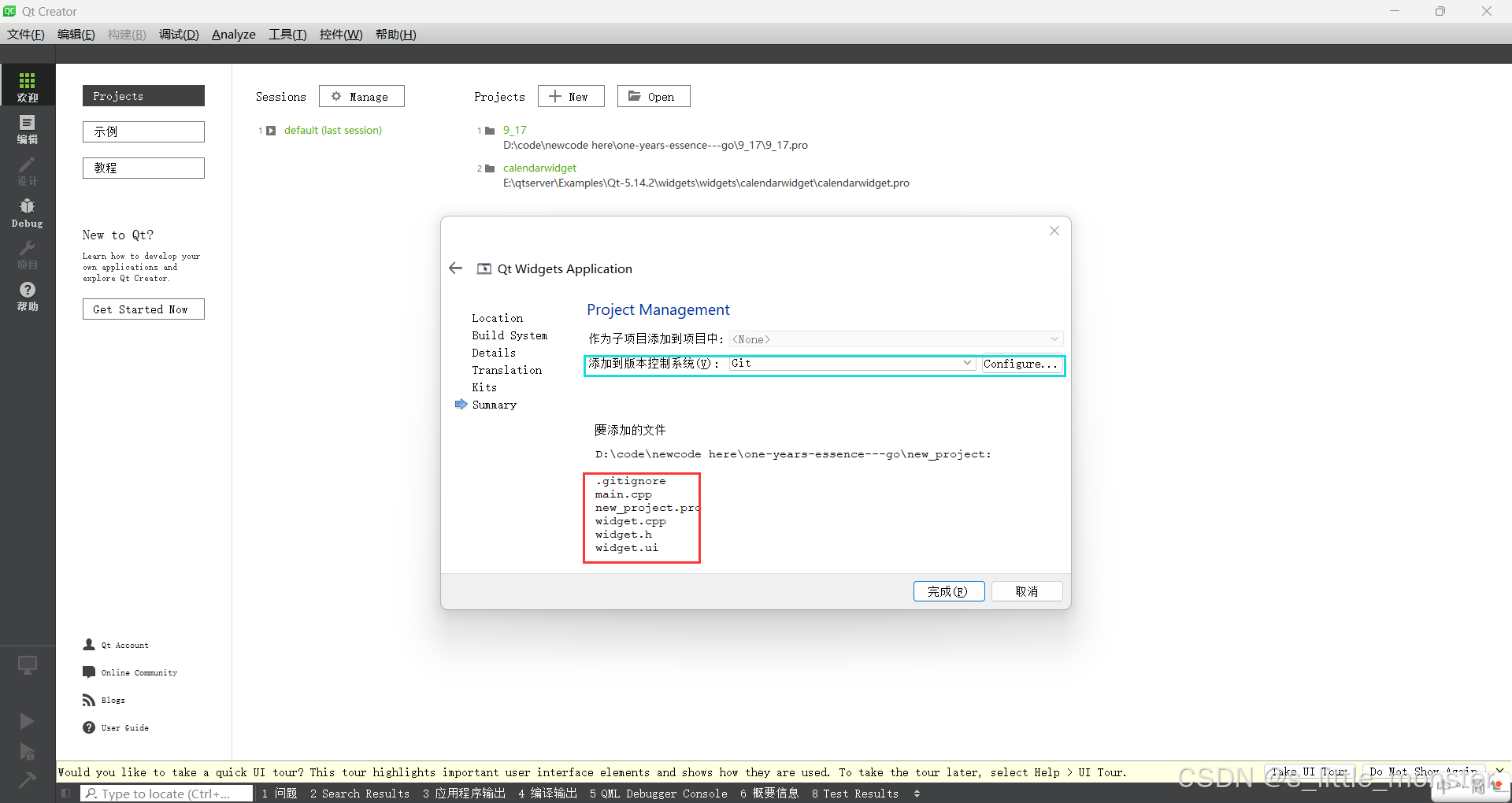Open the version control Git dropdown
The image size is (1512, 803).
[x=852, y=363]
